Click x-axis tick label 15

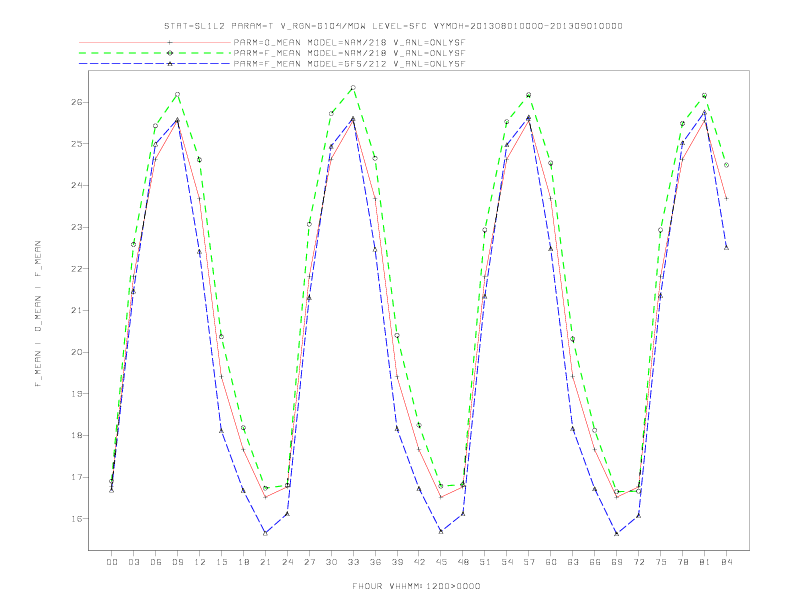coord(221,562)
